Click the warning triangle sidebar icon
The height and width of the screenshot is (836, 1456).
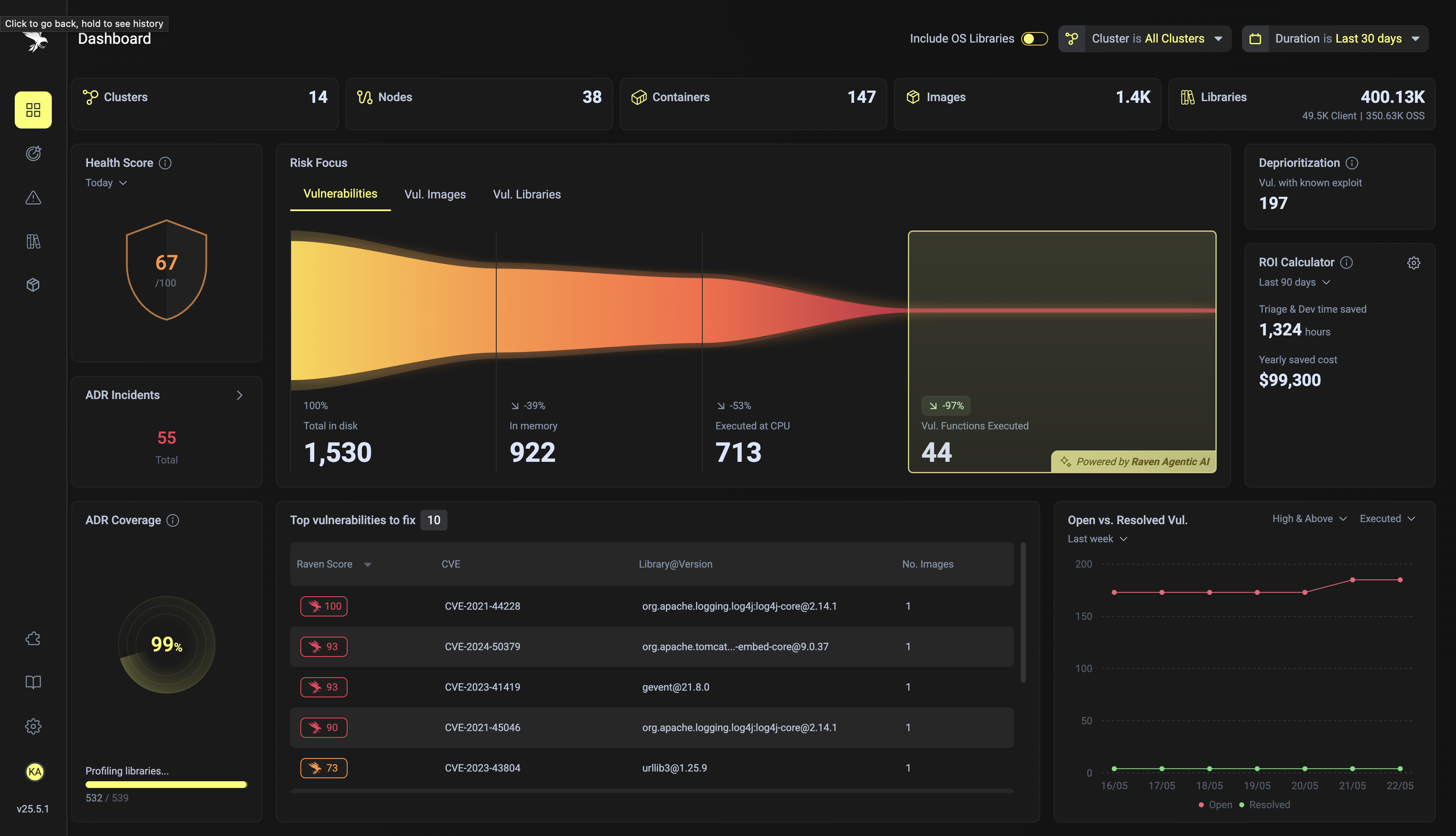tap(33, 198)
